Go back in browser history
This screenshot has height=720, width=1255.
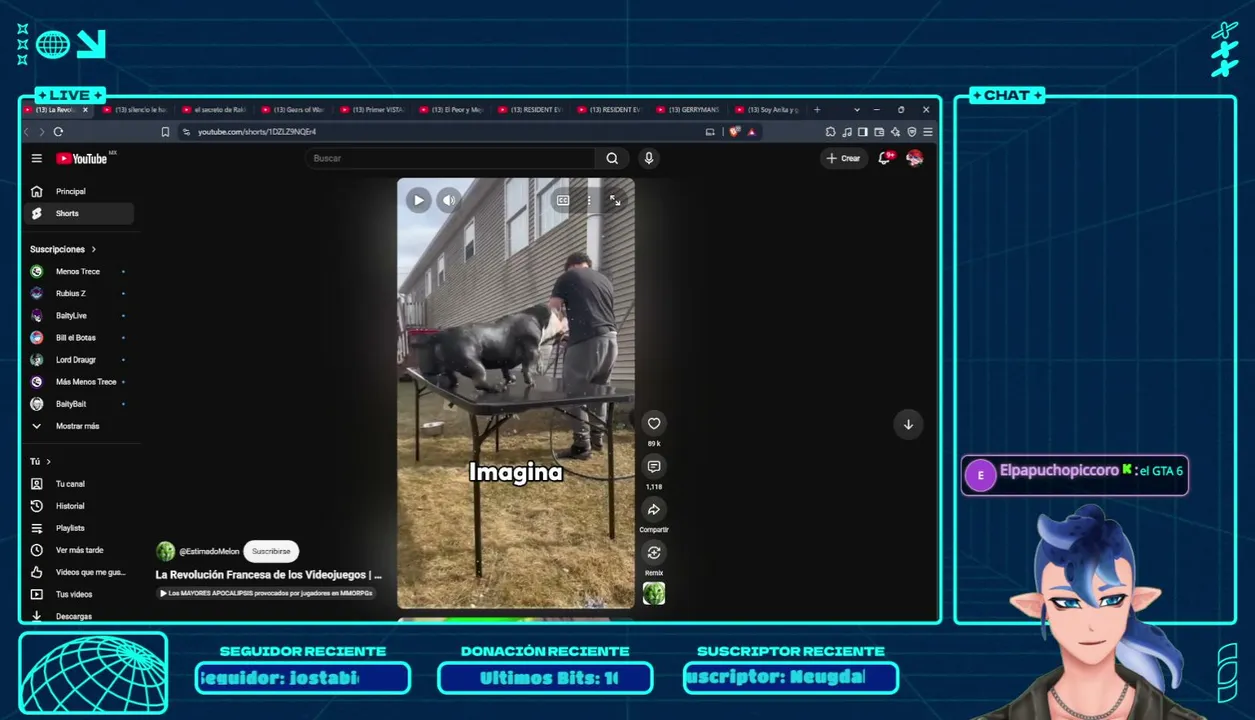point(27,132)
